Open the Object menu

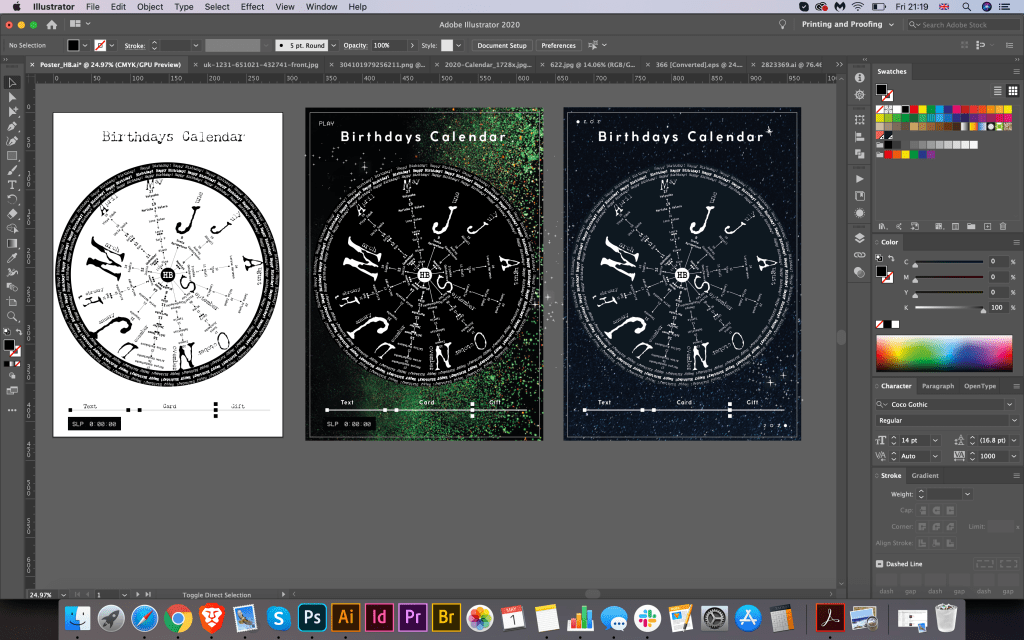pos(150,7)
